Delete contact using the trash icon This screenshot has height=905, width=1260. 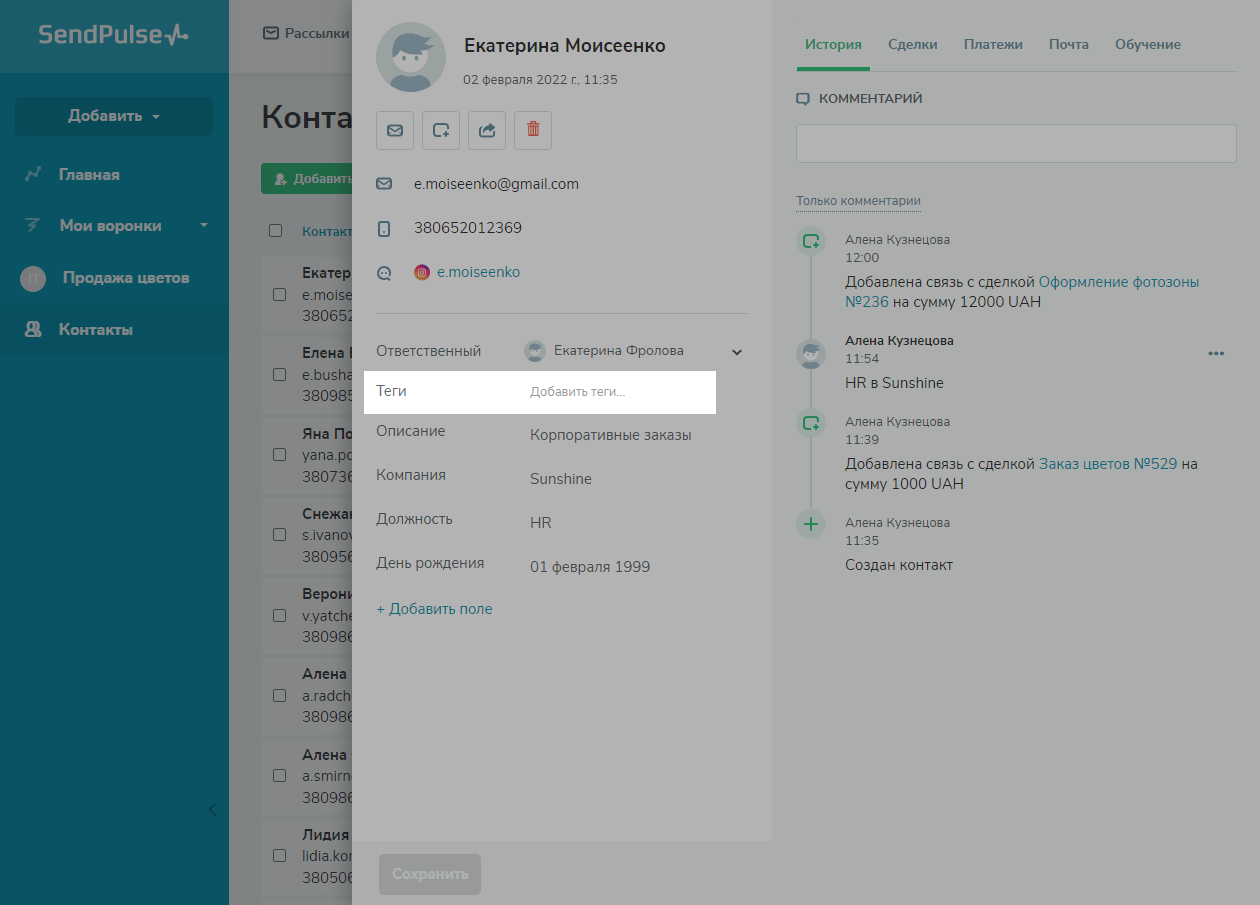(533, 131)
